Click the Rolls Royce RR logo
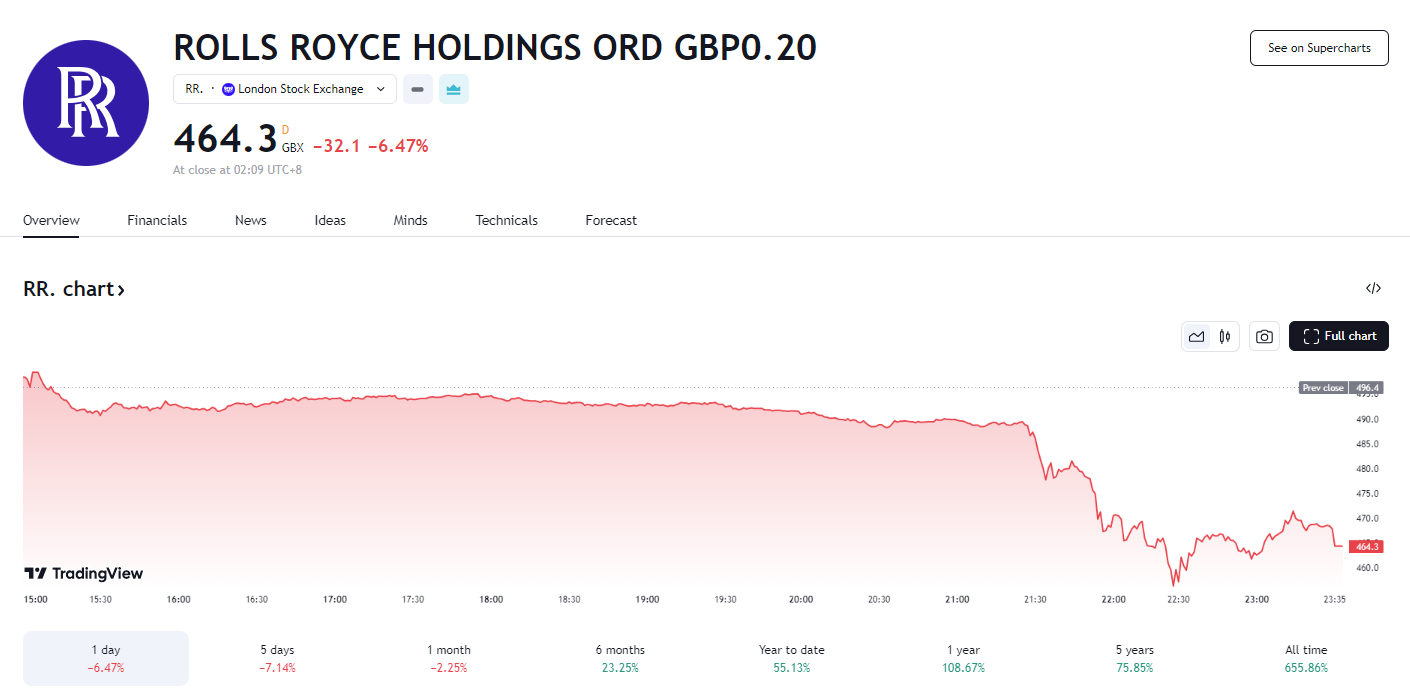This screenshot has width=1410, height=699. click(86, 103)
